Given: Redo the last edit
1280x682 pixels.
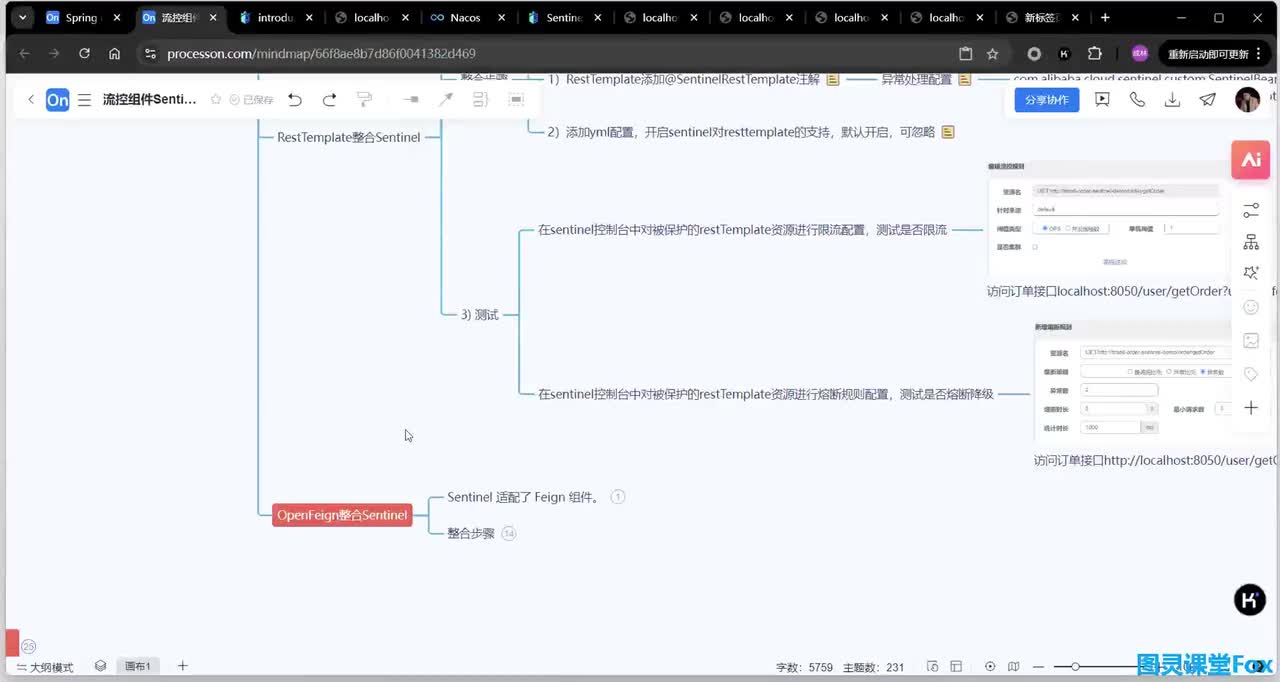Looking at the screenshot, I should [x=329, y=100].
